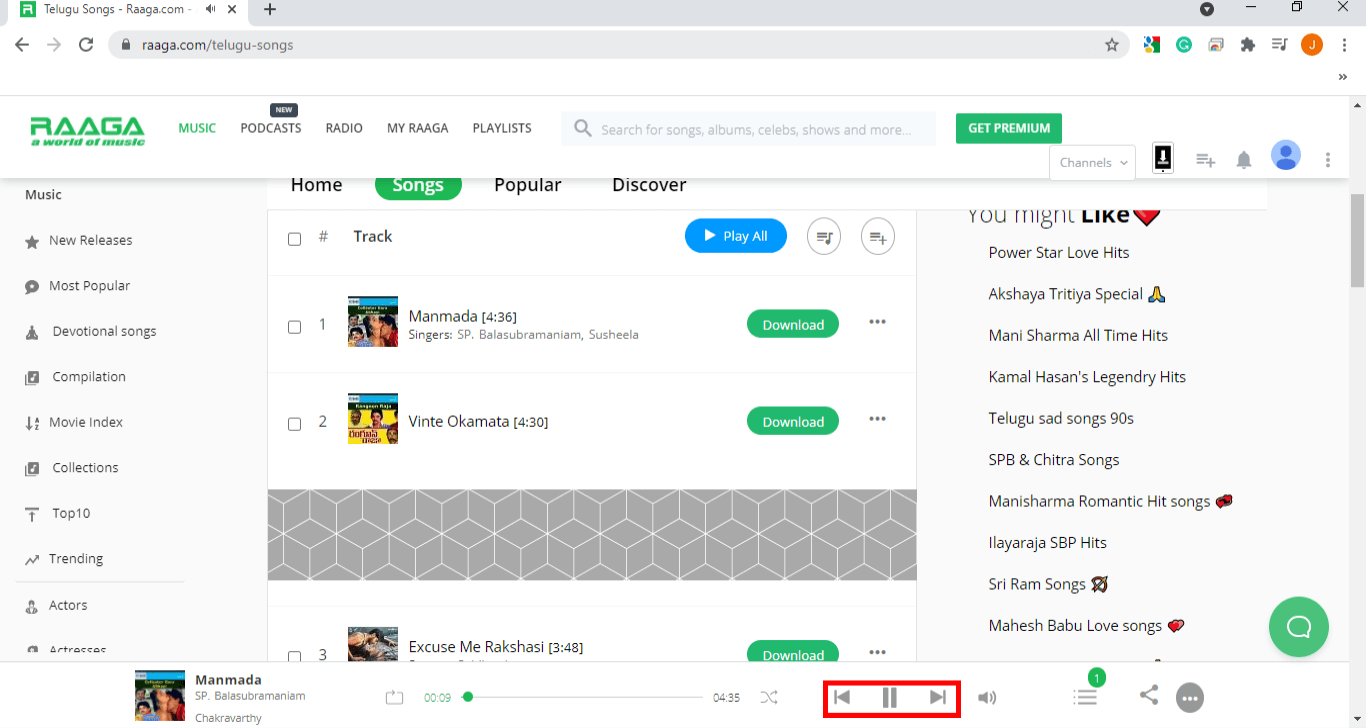Open notifications bell icon in header
The image size is (1366, 728).
(x=1244, y=160)
